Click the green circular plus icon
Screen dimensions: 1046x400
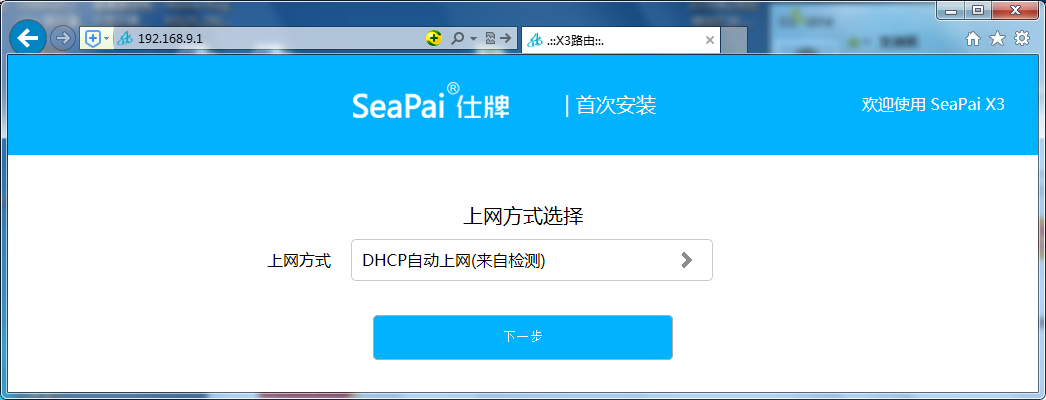(434, 39)
